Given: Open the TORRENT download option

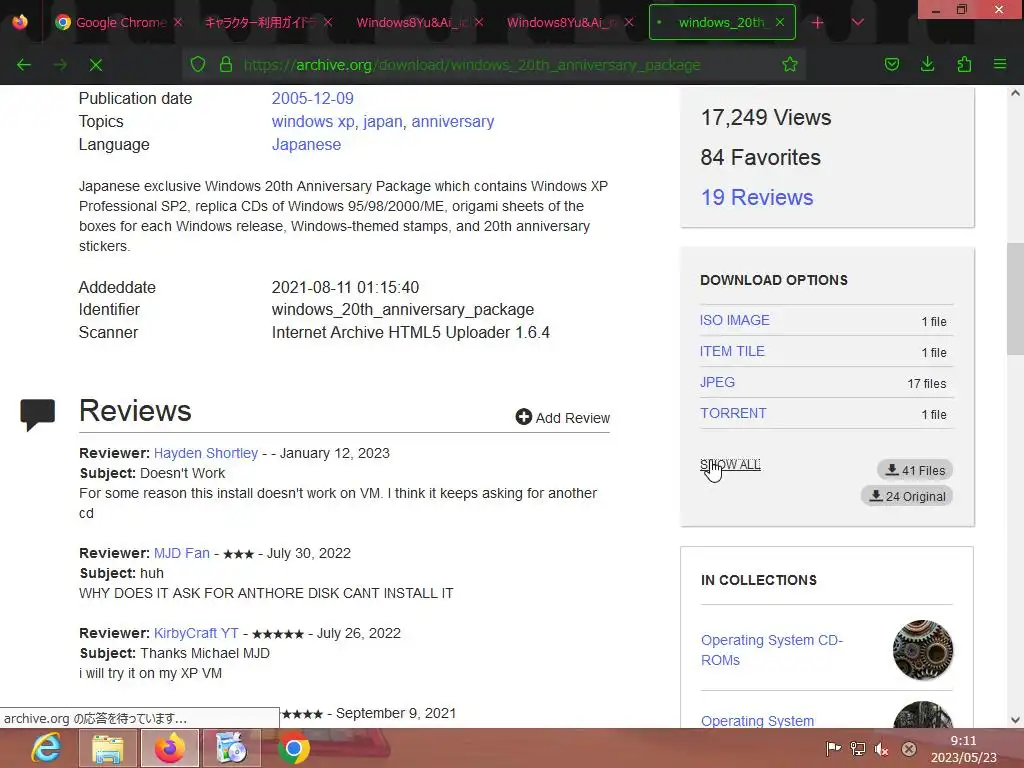Looking at the screenshot, I should [x=733, y=413].
